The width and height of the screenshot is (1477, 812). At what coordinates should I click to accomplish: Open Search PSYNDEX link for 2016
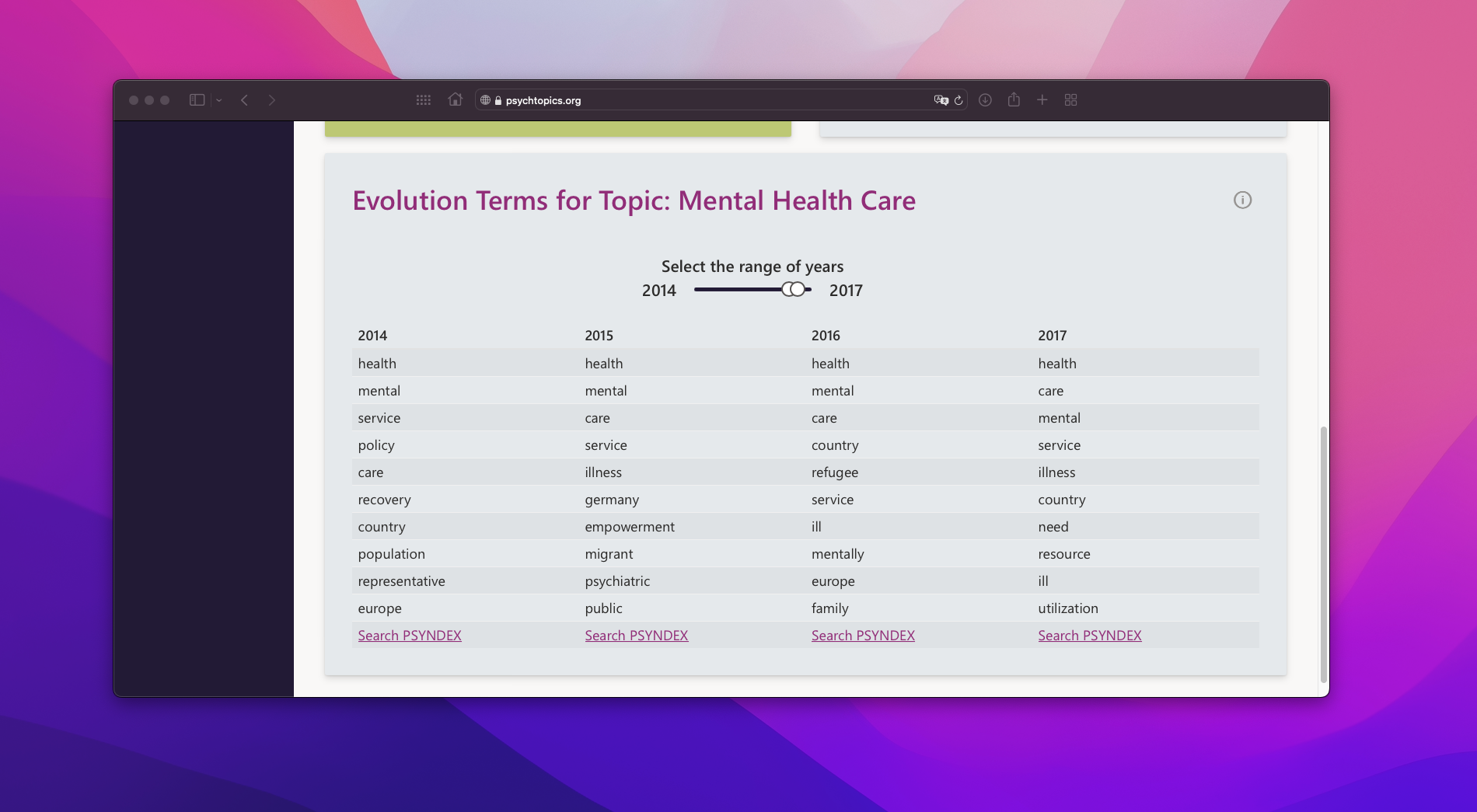[863, 636]
